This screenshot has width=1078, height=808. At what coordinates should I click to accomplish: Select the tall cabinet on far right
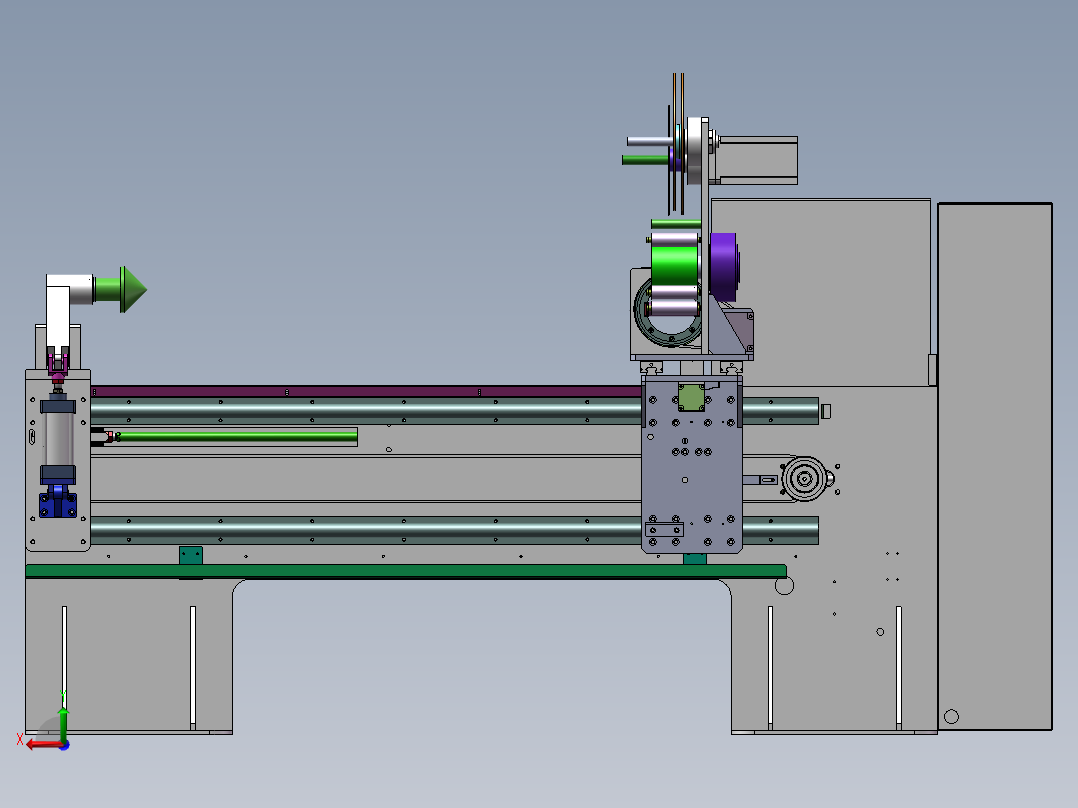(x=995, y=466)
